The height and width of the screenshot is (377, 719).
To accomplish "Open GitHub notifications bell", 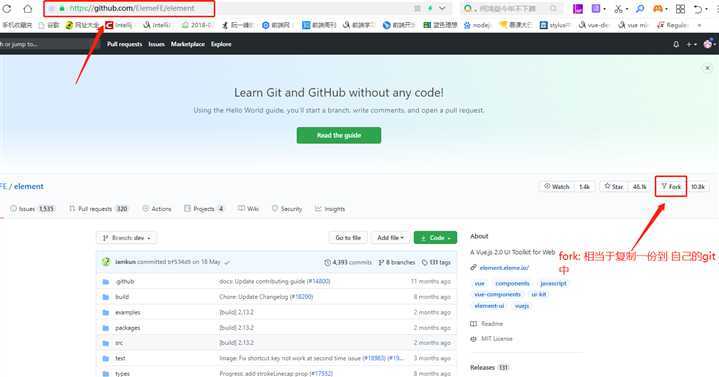I will [676, 44].
